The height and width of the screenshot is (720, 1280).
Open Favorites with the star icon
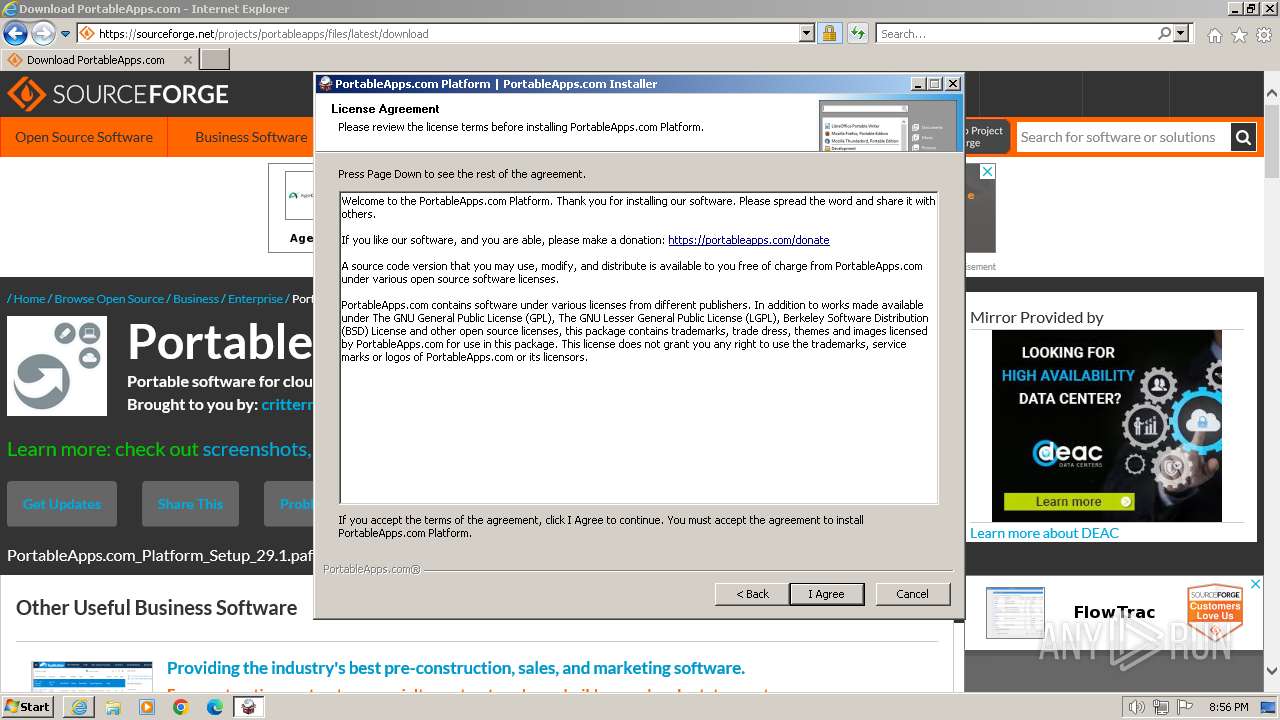[1239, 35]
